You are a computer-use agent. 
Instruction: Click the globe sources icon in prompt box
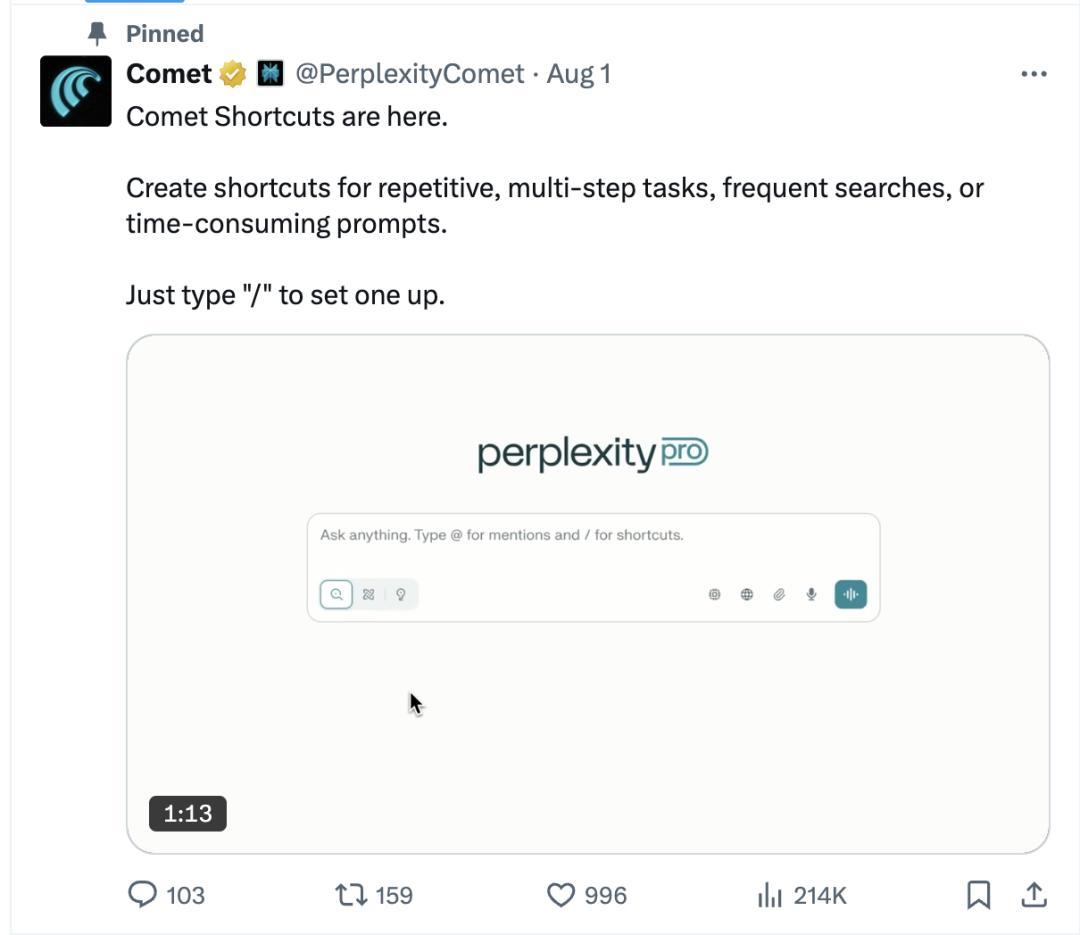point(747,595)
